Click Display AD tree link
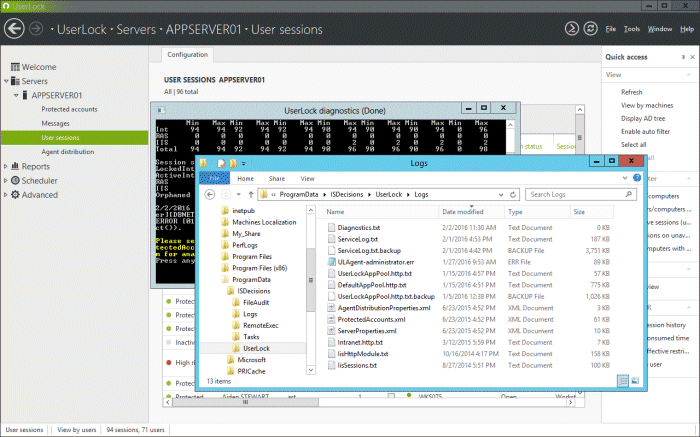Screen dimensions: 700x437 coord(643,119)
